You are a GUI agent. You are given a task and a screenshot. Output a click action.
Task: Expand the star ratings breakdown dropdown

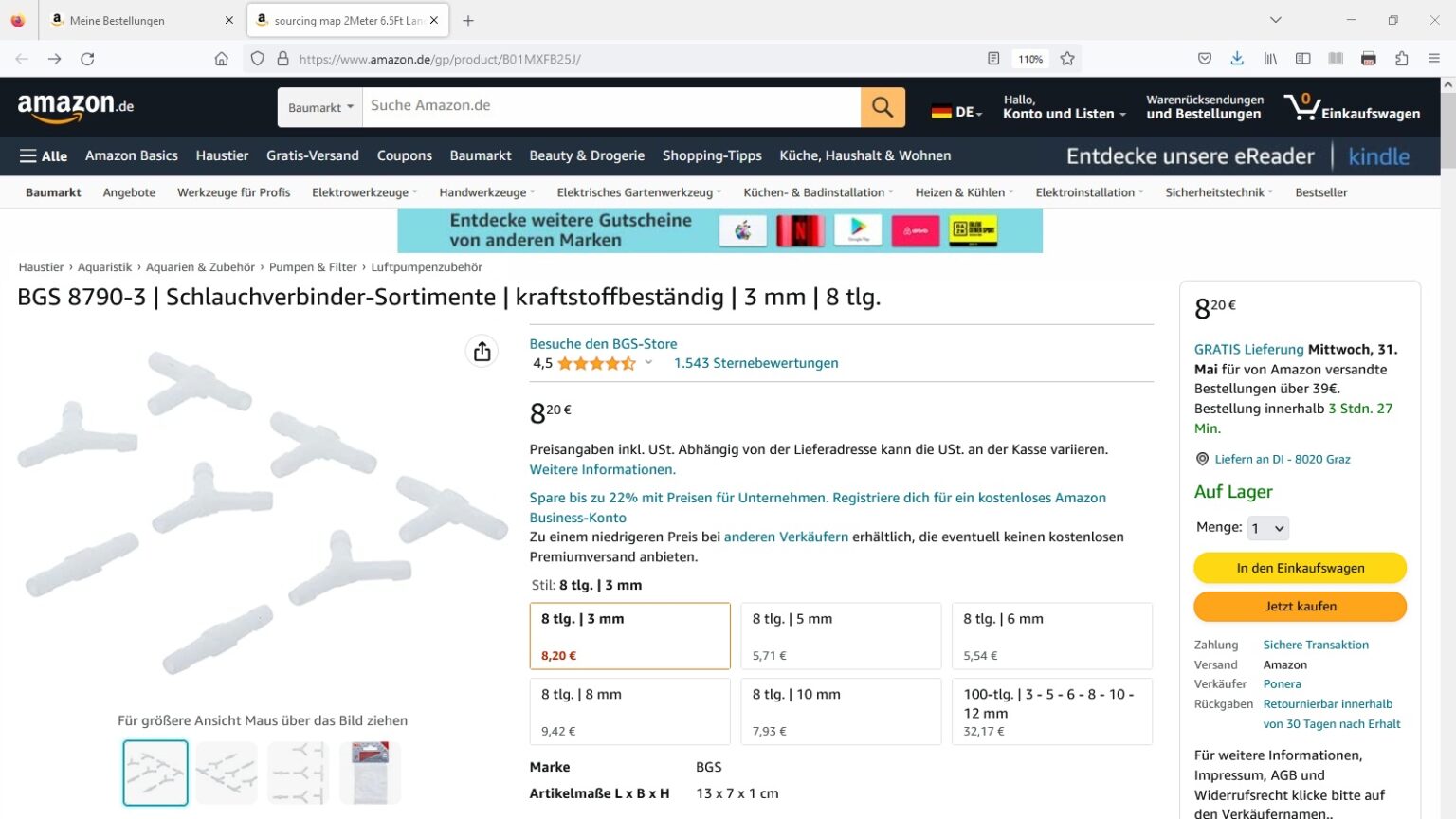648,362
